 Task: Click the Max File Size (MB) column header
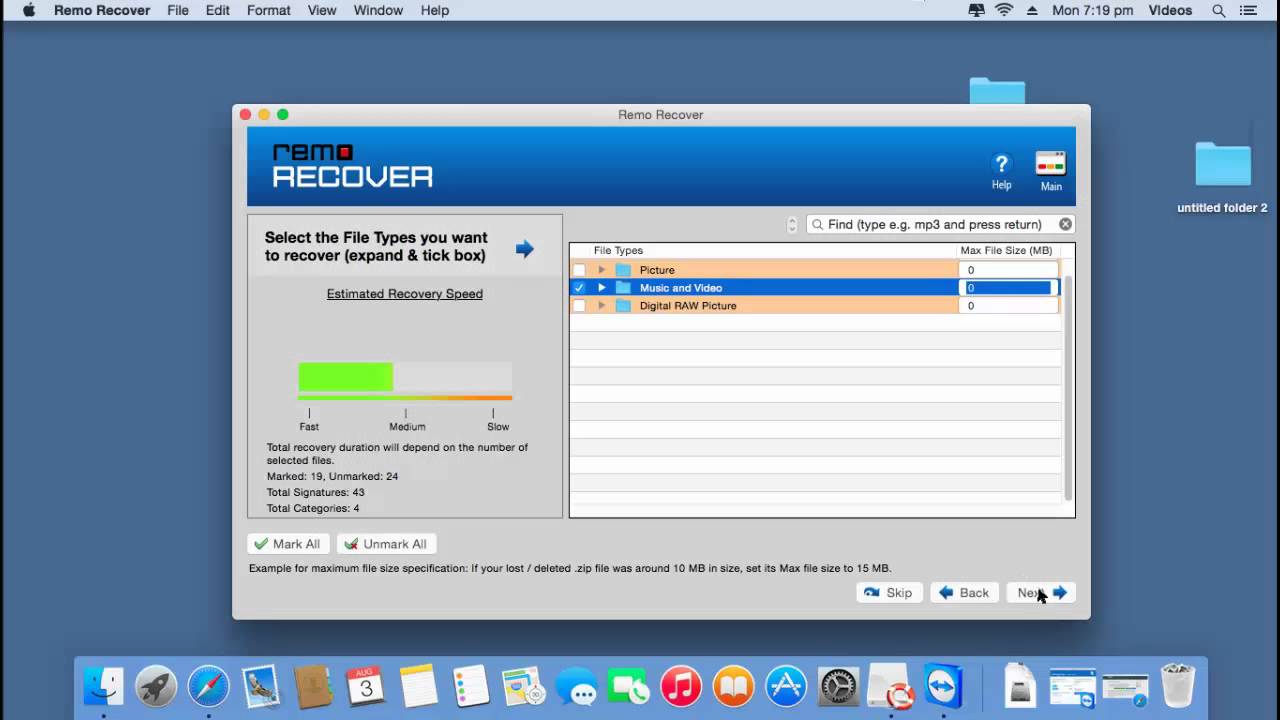1006,251
